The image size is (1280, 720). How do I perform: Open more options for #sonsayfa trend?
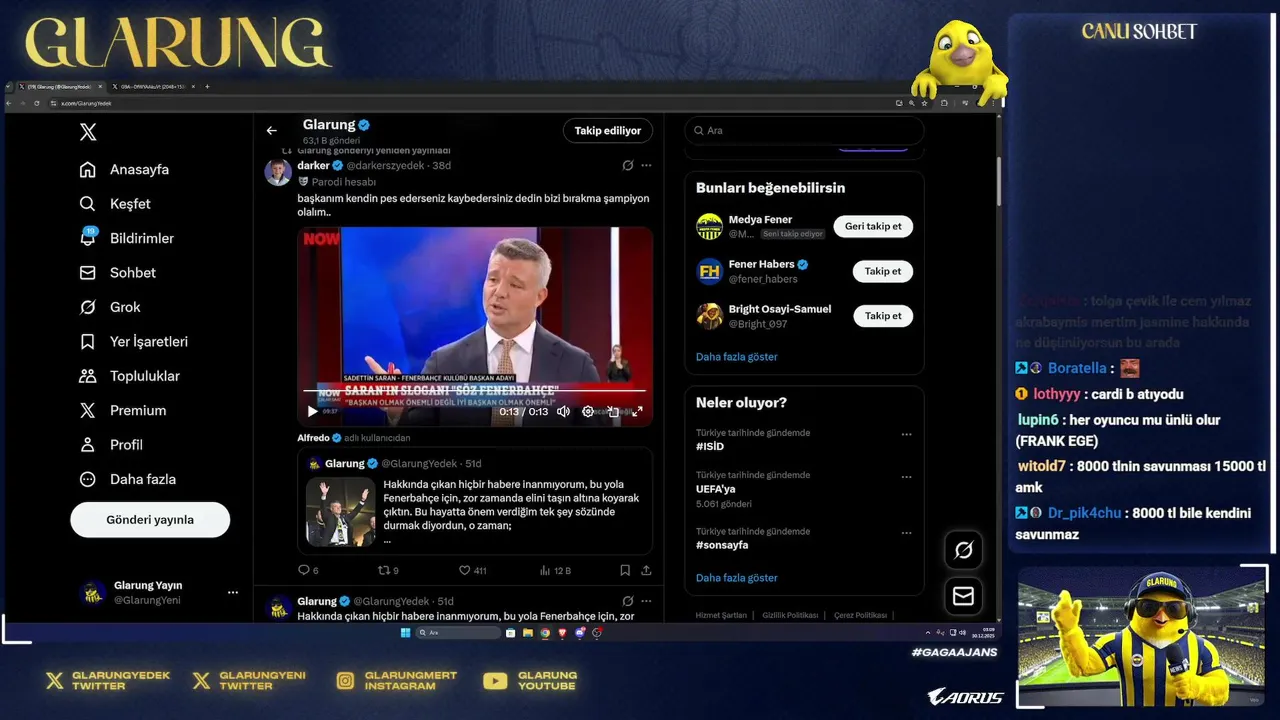click(906, 533)
